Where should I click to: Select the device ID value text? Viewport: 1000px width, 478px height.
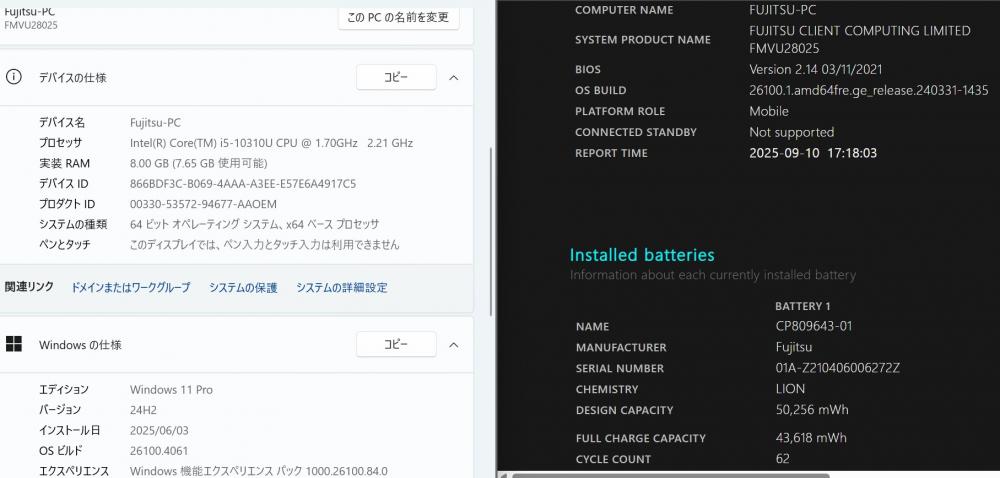(243, 184)
